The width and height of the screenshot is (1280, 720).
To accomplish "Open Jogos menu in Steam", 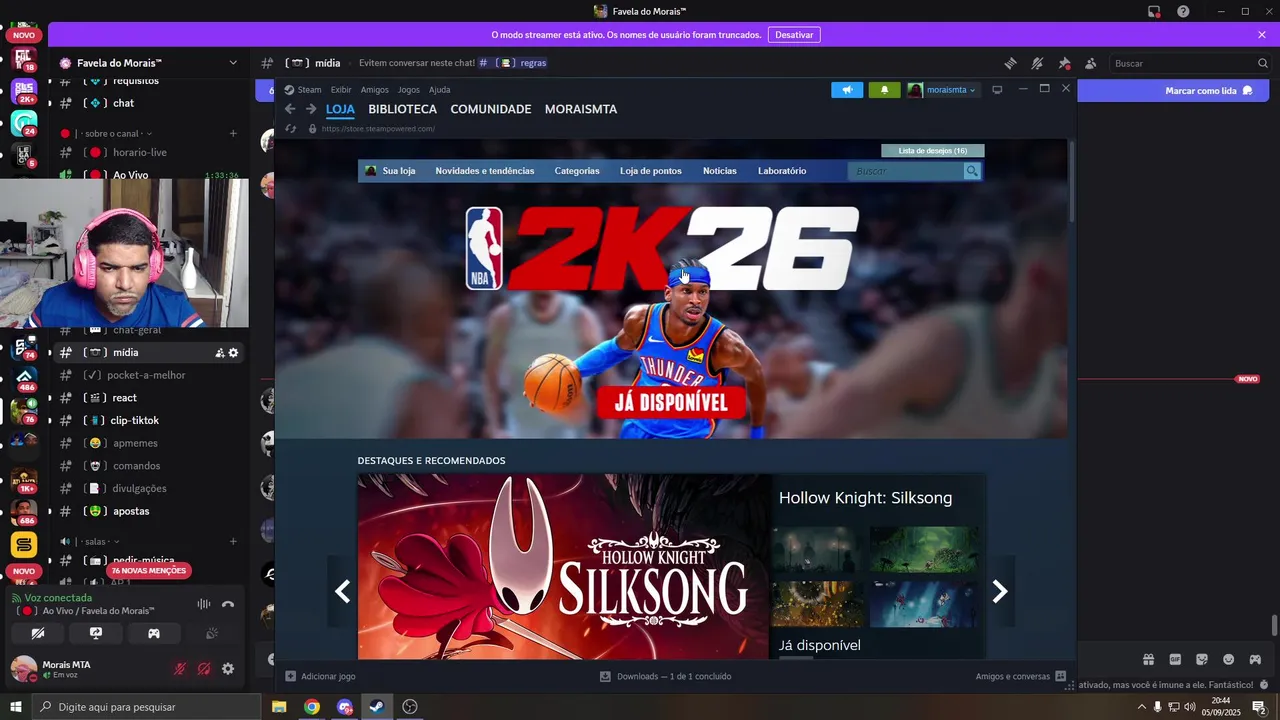I will click(x=409, y=90).
